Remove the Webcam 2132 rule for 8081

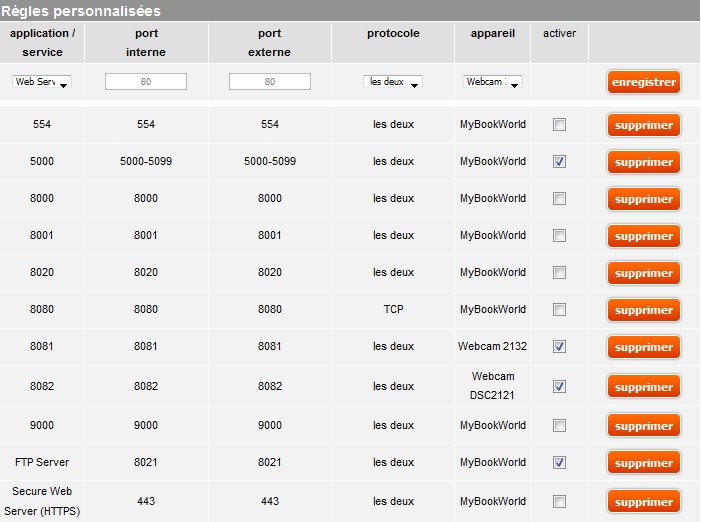point(643,347)
